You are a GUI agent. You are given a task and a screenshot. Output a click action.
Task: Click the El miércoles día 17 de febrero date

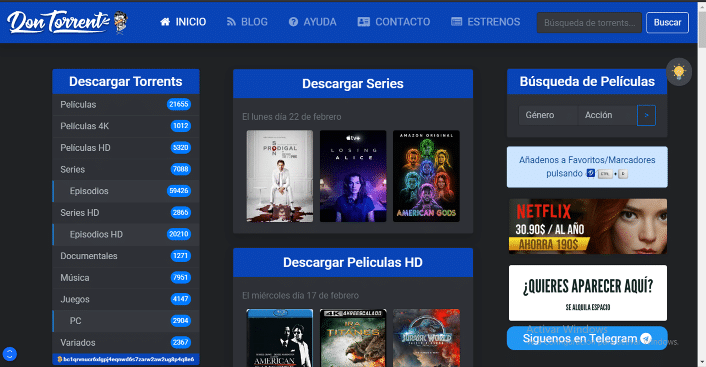coord(300,295)
